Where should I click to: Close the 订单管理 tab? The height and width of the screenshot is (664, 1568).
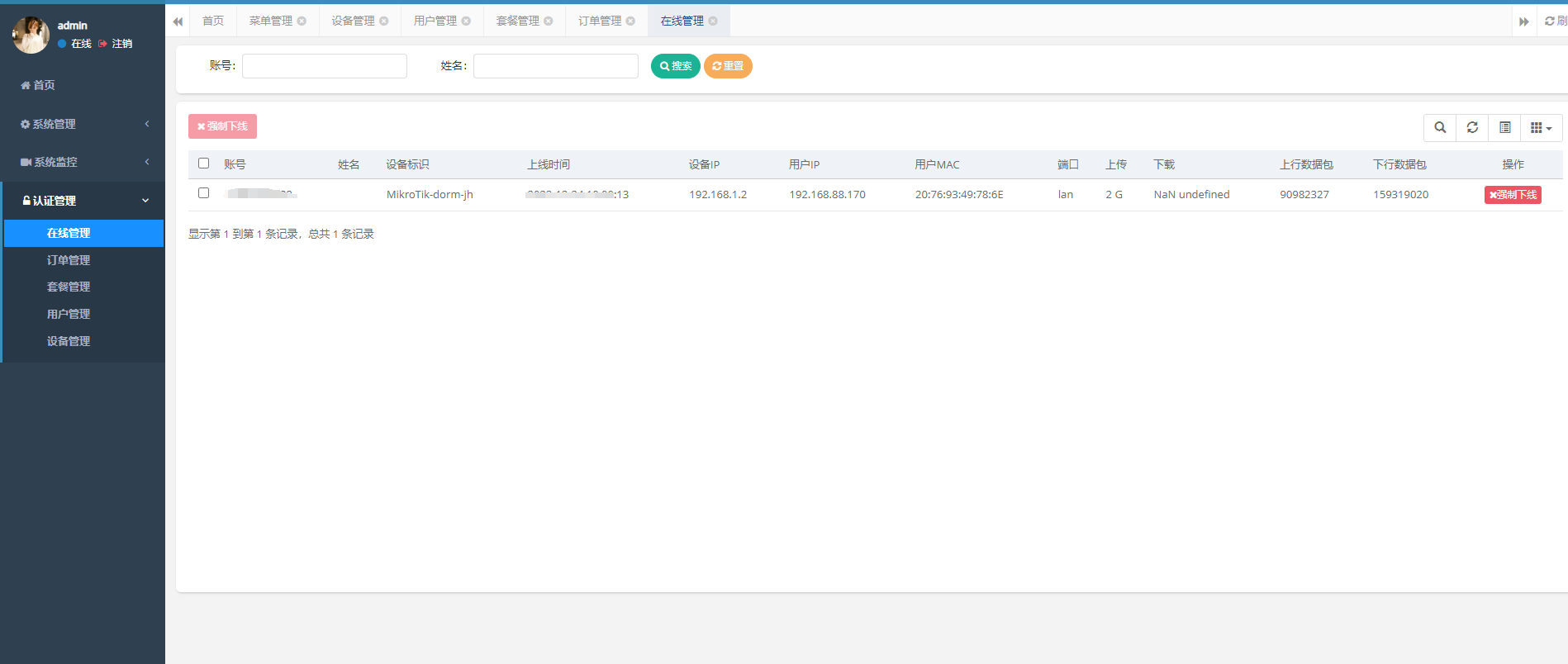tap(630, 21)
